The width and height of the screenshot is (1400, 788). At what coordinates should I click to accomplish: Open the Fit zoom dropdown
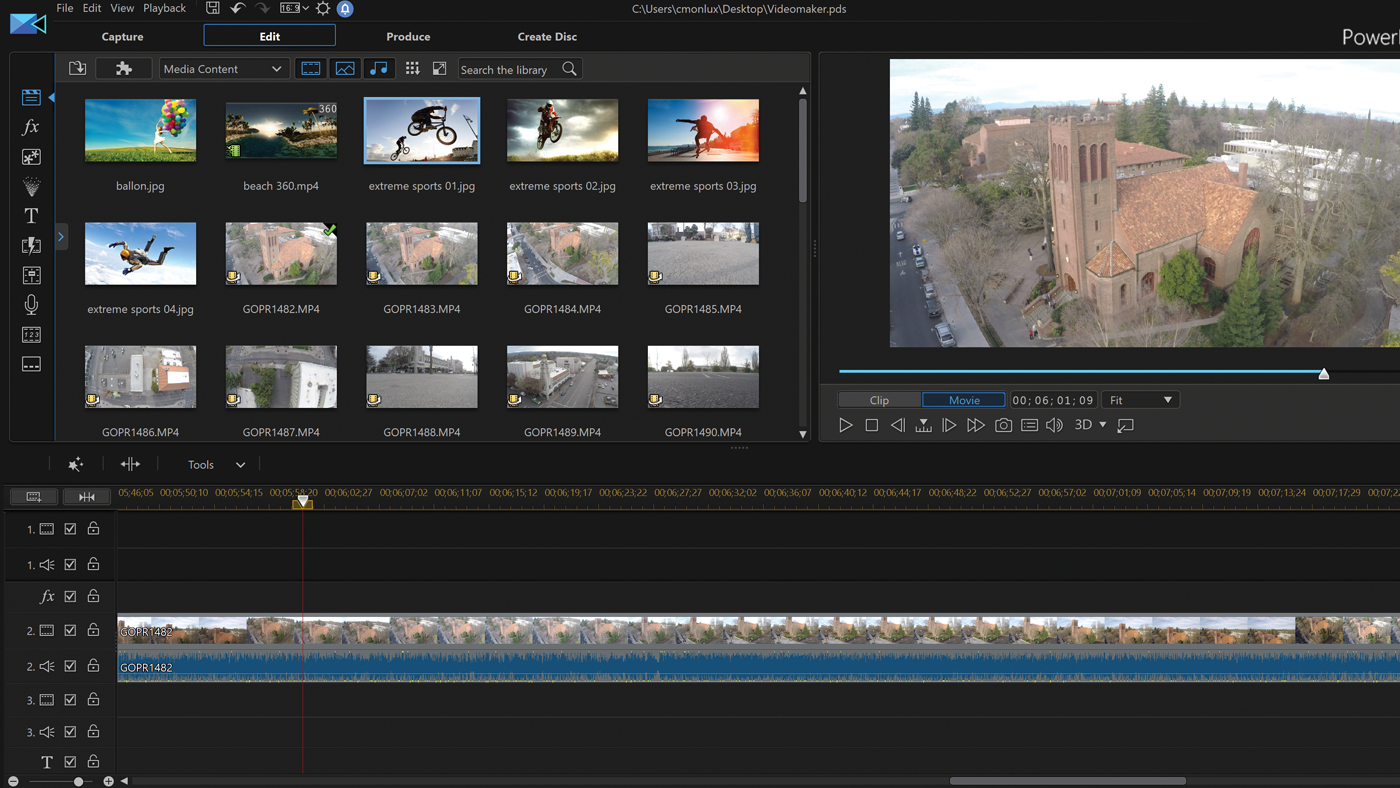[1141, 400]
